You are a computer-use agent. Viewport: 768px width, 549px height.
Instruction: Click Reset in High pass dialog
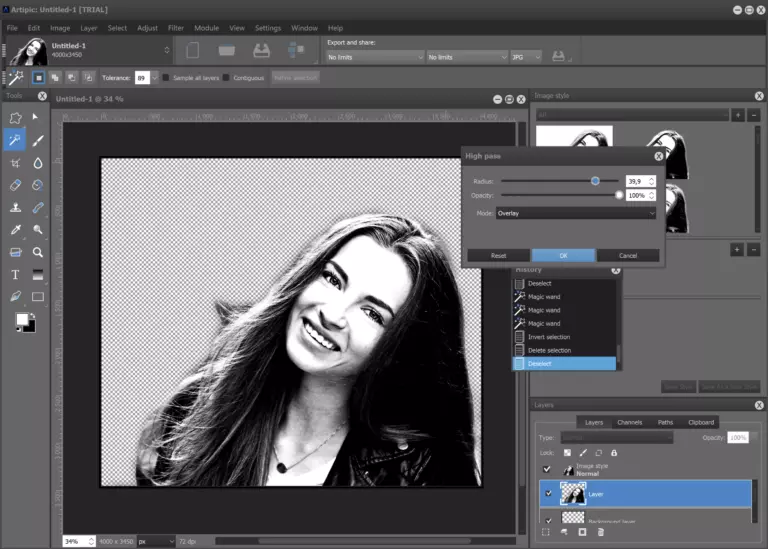tap(498, 255)
